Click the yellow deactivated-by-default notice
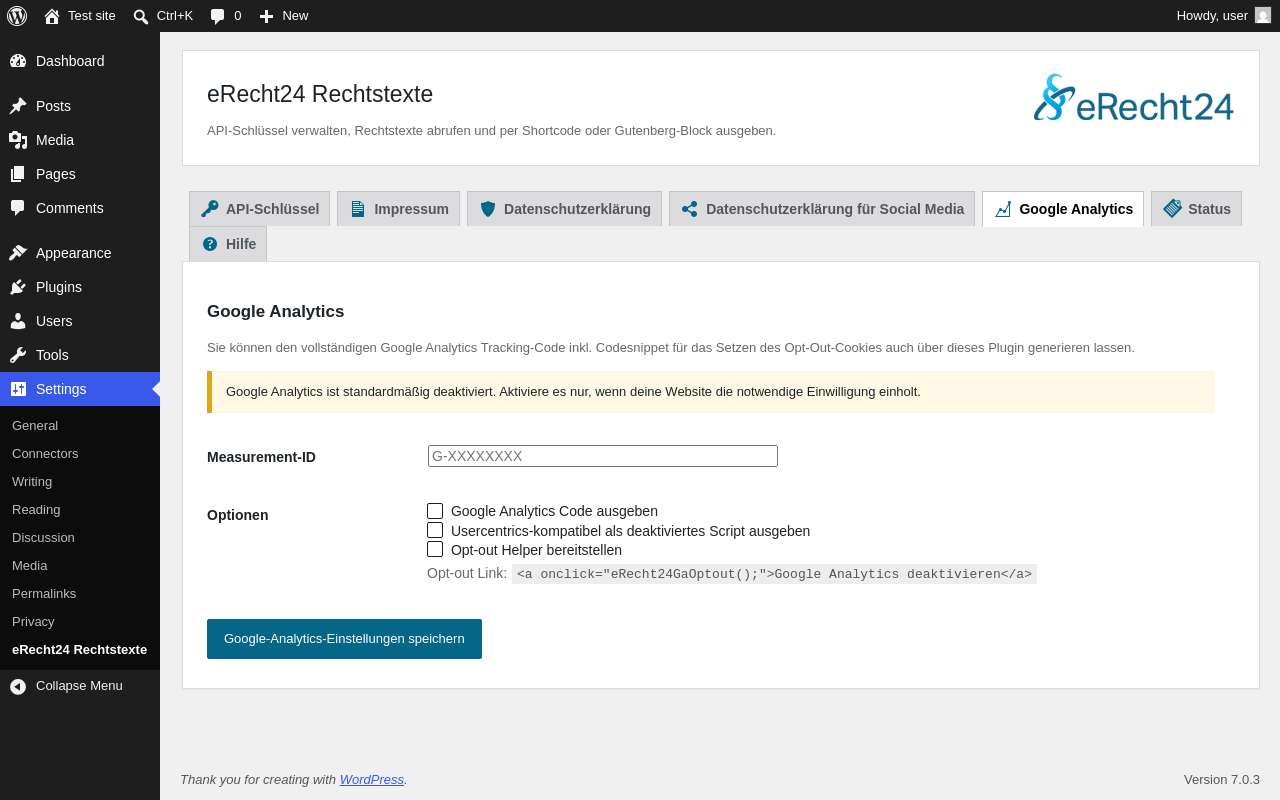Viewport: 1280px width, 800px height. [x=711, y=392]
